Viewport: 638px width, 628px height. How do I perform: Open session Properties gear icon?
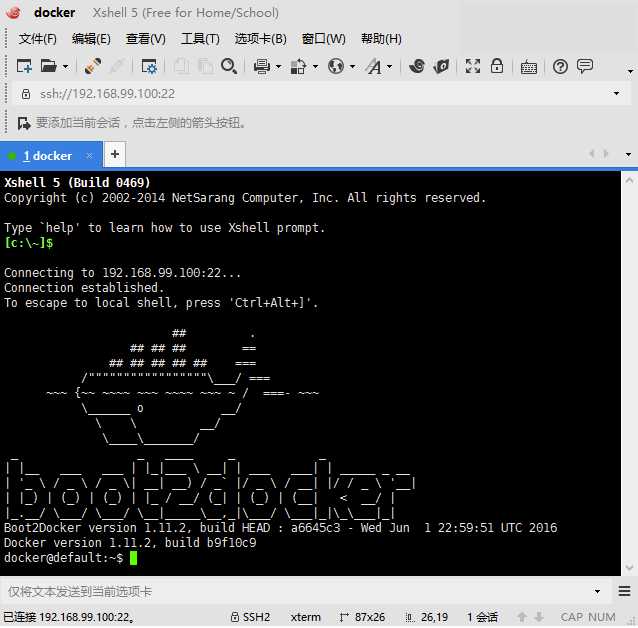(149, 66)
